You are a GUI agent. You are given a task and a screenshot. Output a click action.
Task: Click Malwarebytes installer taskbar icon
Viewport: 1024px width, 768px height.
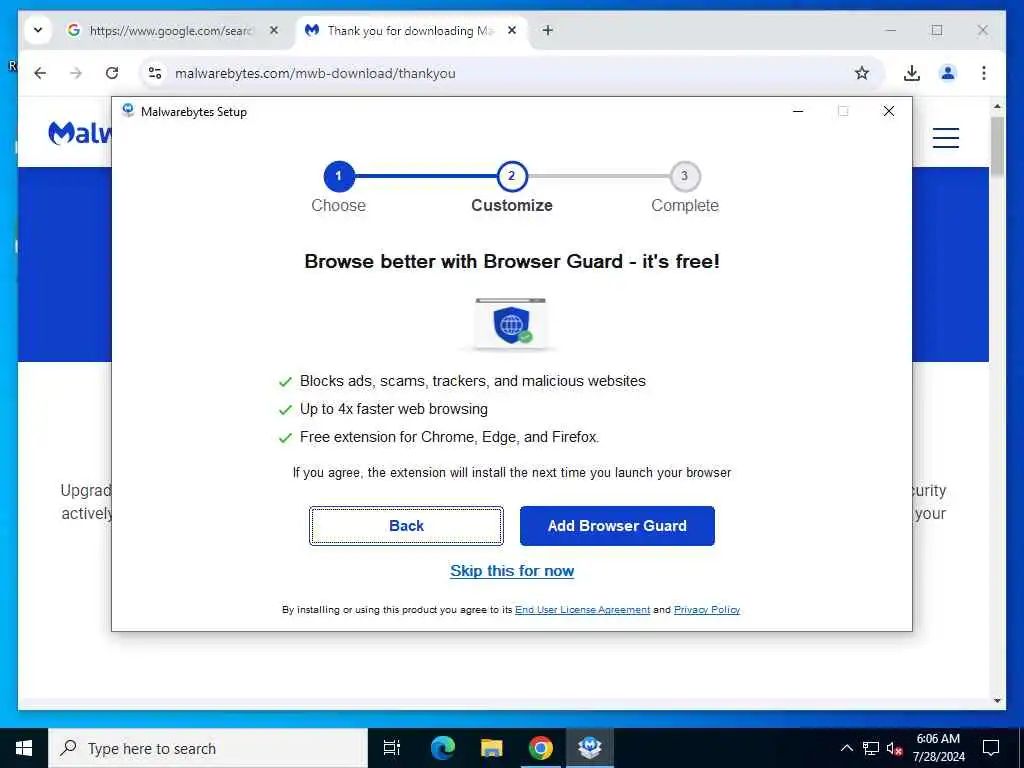tap(590, 748)
